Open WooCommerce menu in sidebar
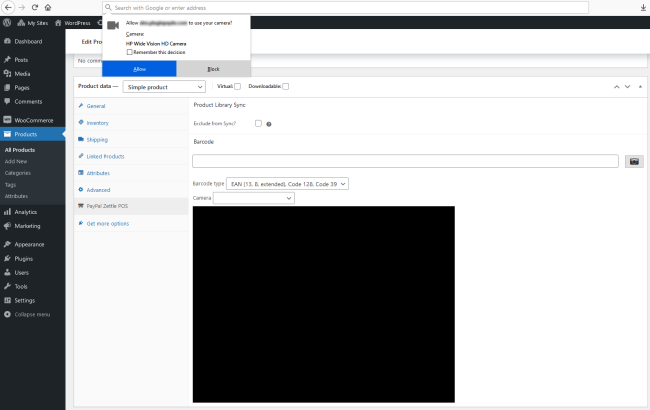Image resolution: width=650 pixels, height=410 pixels. (x=32, y=120)
